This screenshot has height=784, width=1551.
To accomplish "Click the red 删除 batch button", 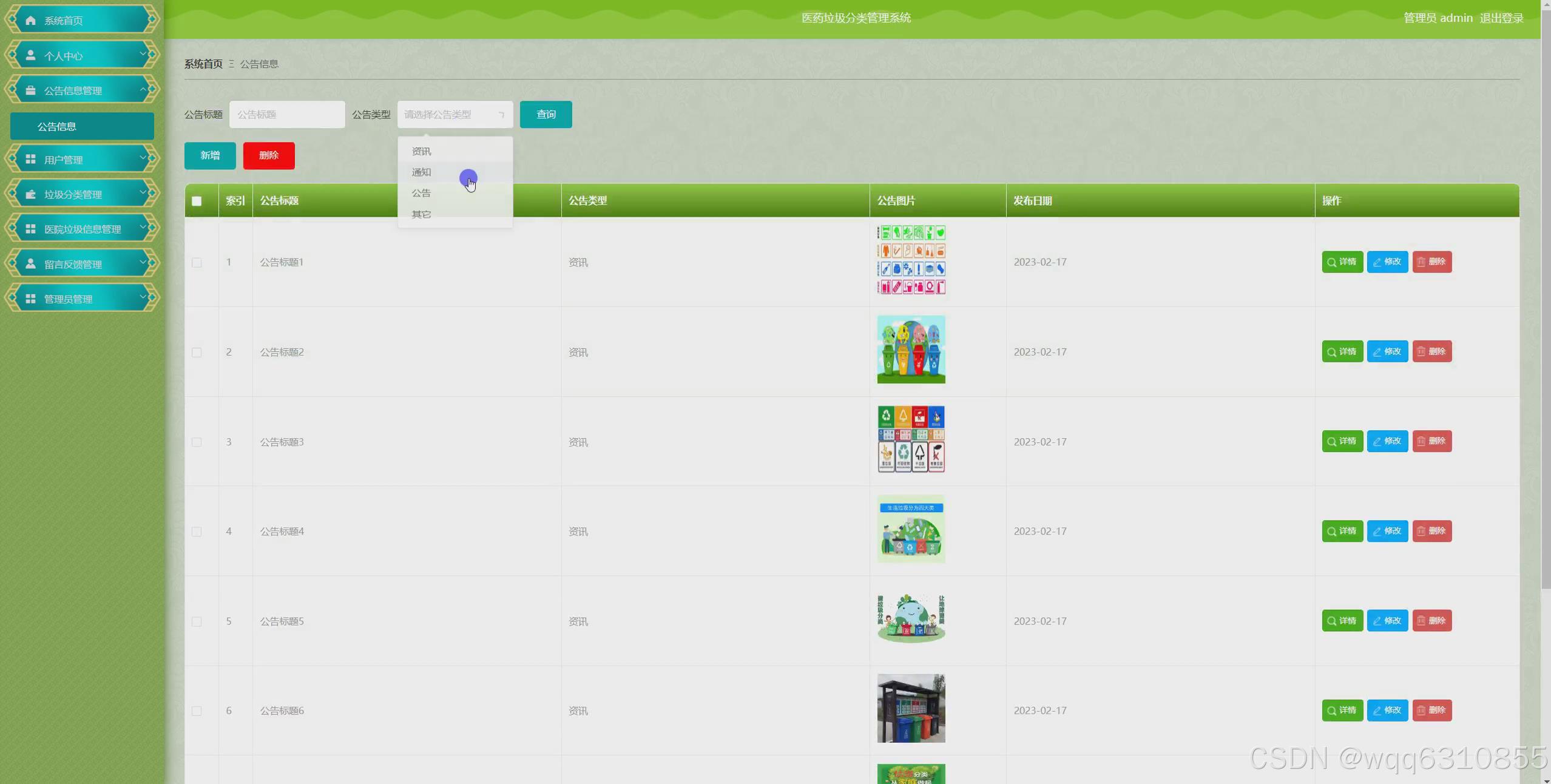I will [x=269, y=155].
